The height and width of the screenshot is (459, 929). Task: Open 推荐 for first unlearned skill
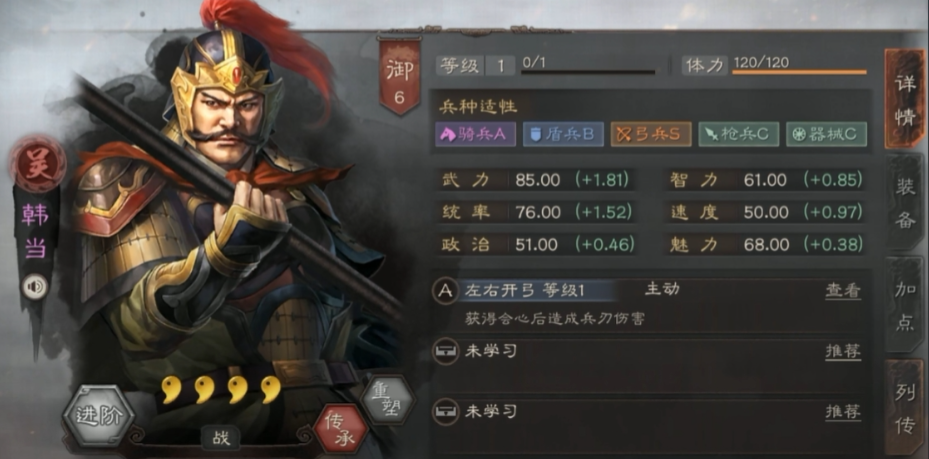(x=843, y=351)
